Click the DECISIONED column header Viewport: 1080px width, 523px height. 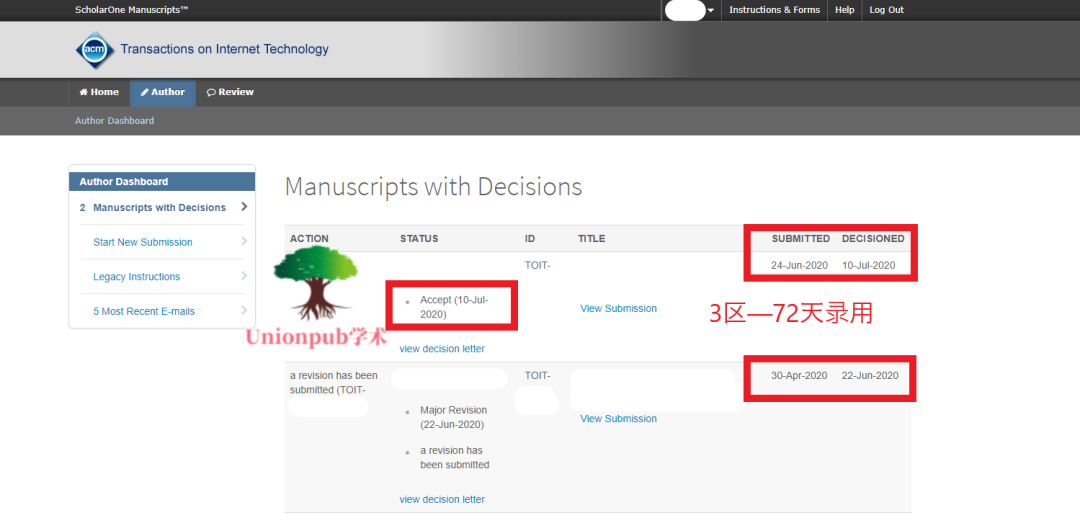(873, 238)
